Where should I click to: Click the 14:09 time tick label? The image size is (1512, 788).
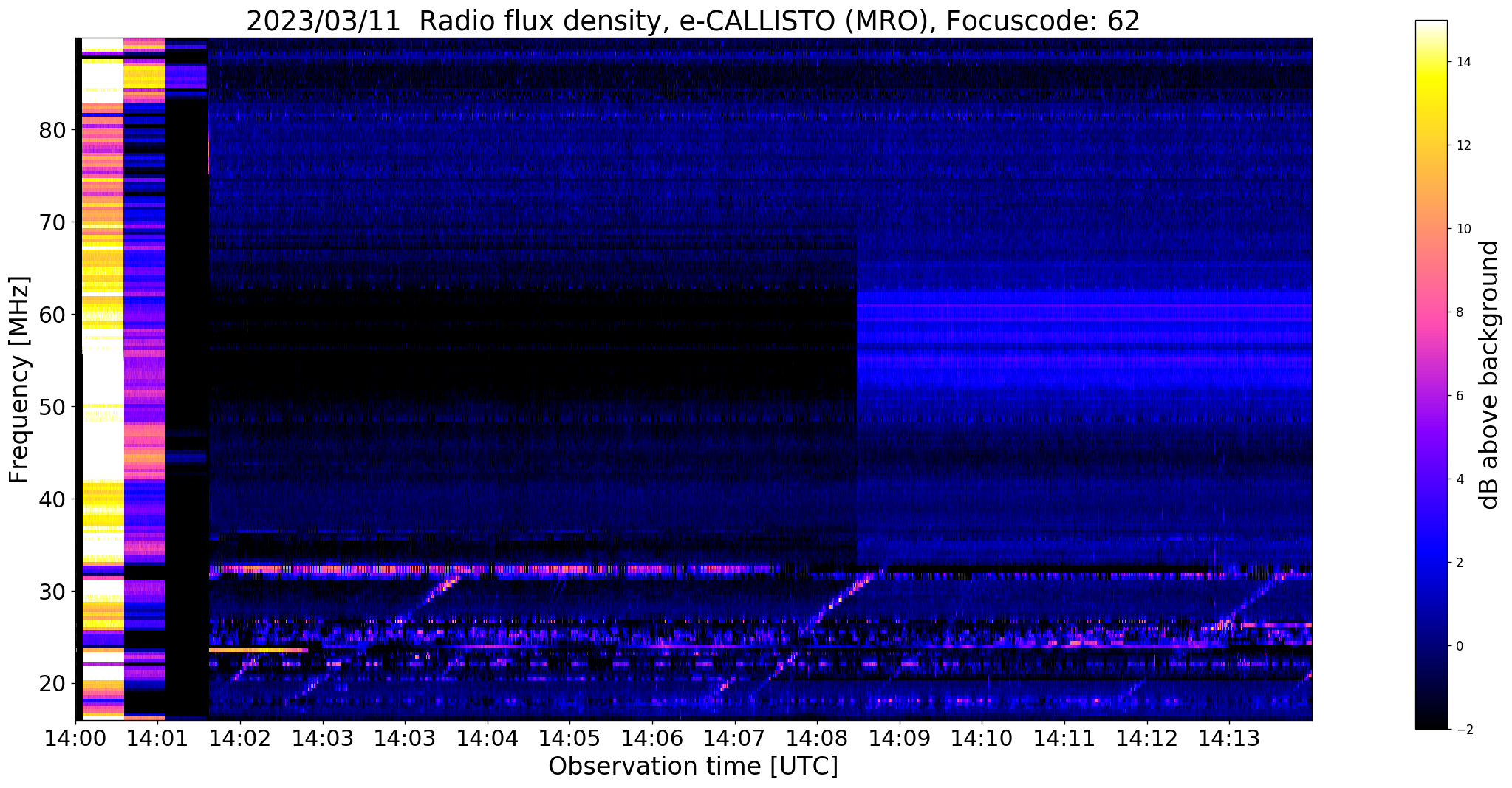tap(900, 738)
